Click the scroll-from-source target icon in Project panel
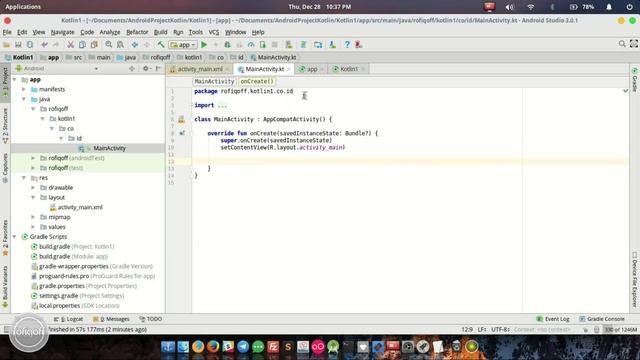 click(x=131, y=69)
